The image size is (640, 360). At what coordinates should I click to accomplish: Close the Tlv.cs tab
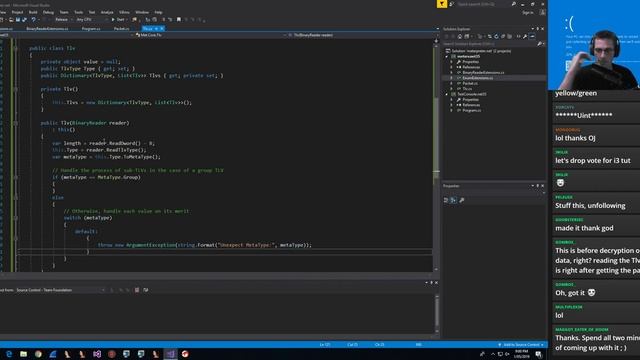coord(162,29)
